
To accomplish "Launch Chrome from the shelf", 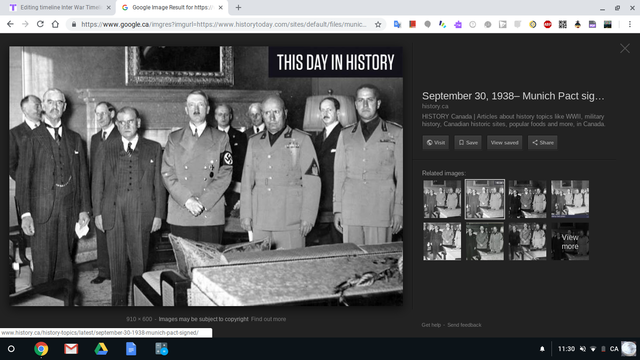I will point(41,349).
